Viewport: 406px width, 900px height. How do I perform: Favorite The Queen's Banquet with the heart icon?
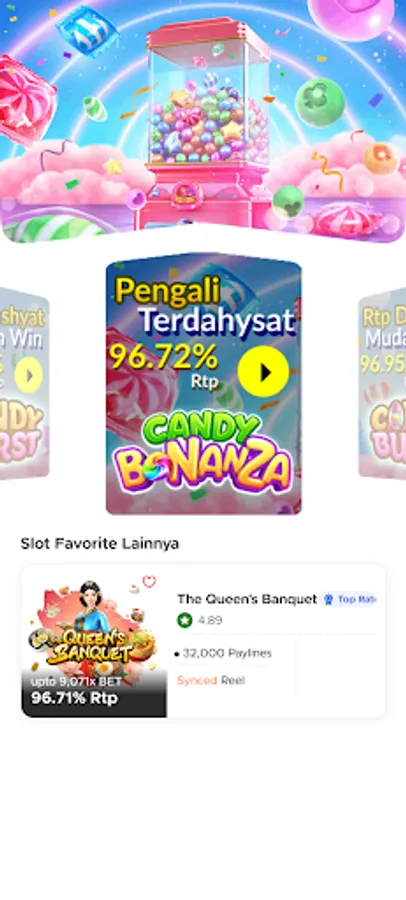(149, 581)
